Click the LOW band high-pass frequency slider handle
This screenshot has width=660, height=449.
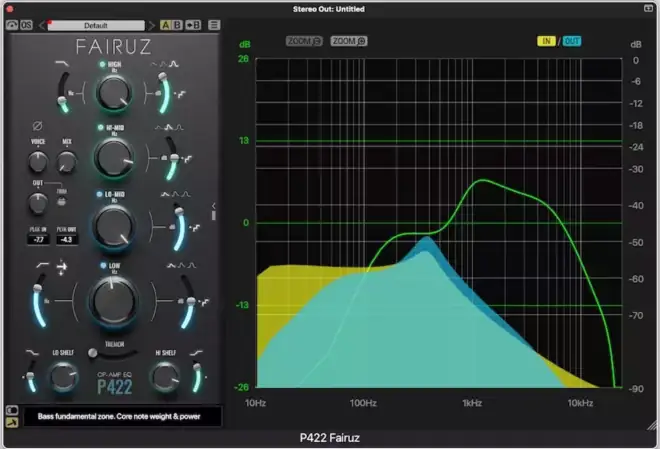pos(37,288)
